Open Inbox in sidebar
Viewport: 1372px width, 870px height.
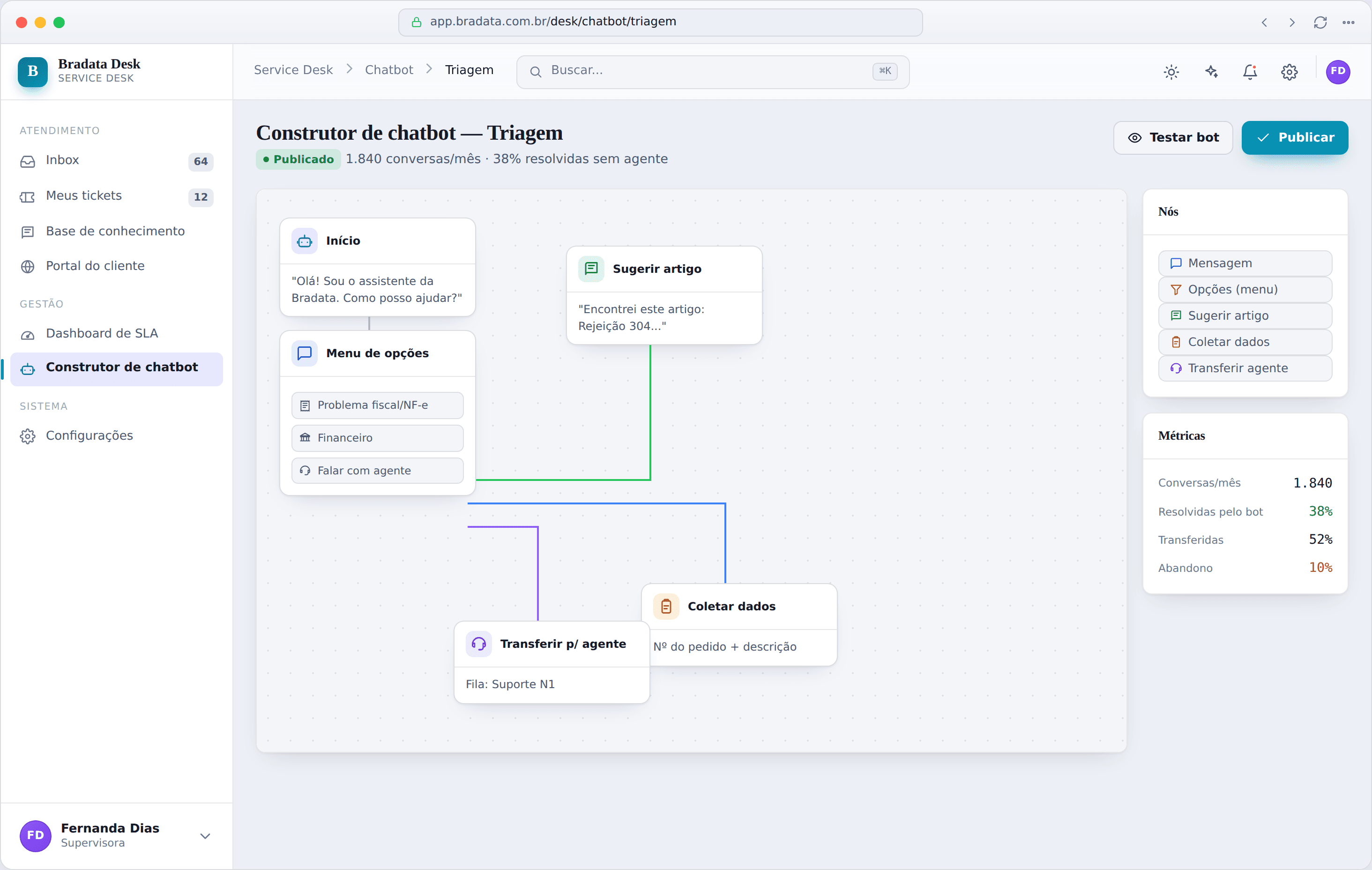116,161
